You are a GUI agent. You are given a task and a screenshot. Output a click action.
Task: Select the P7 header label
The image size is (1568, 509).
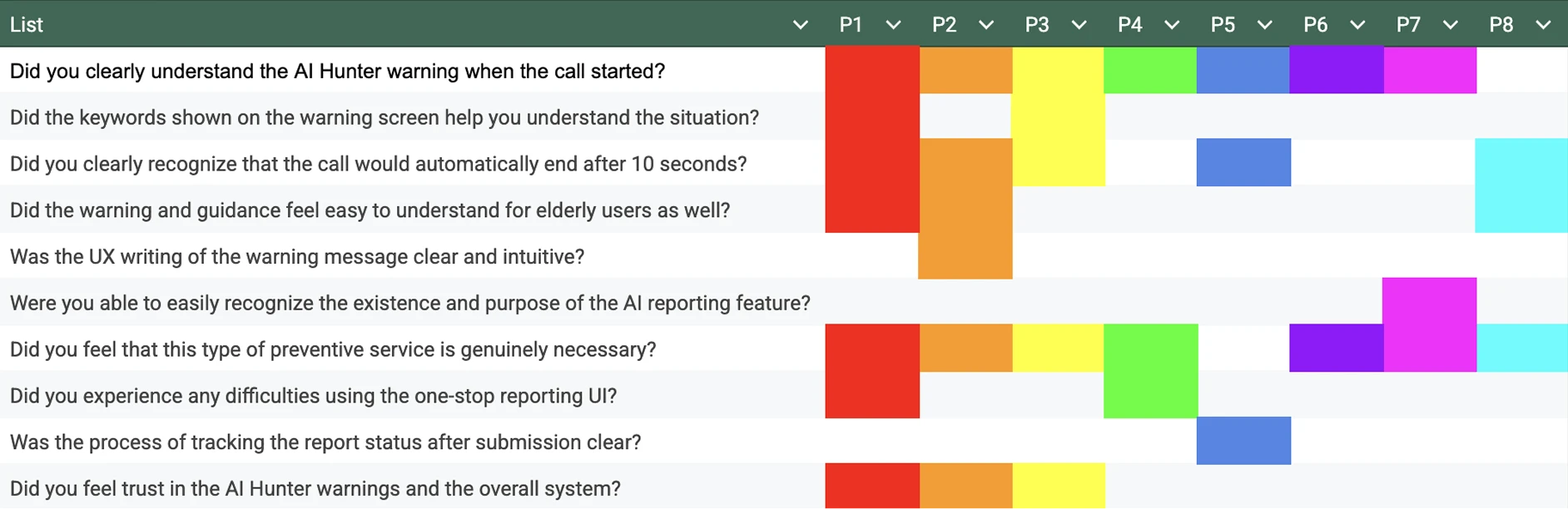click(x=1408, y=25)
